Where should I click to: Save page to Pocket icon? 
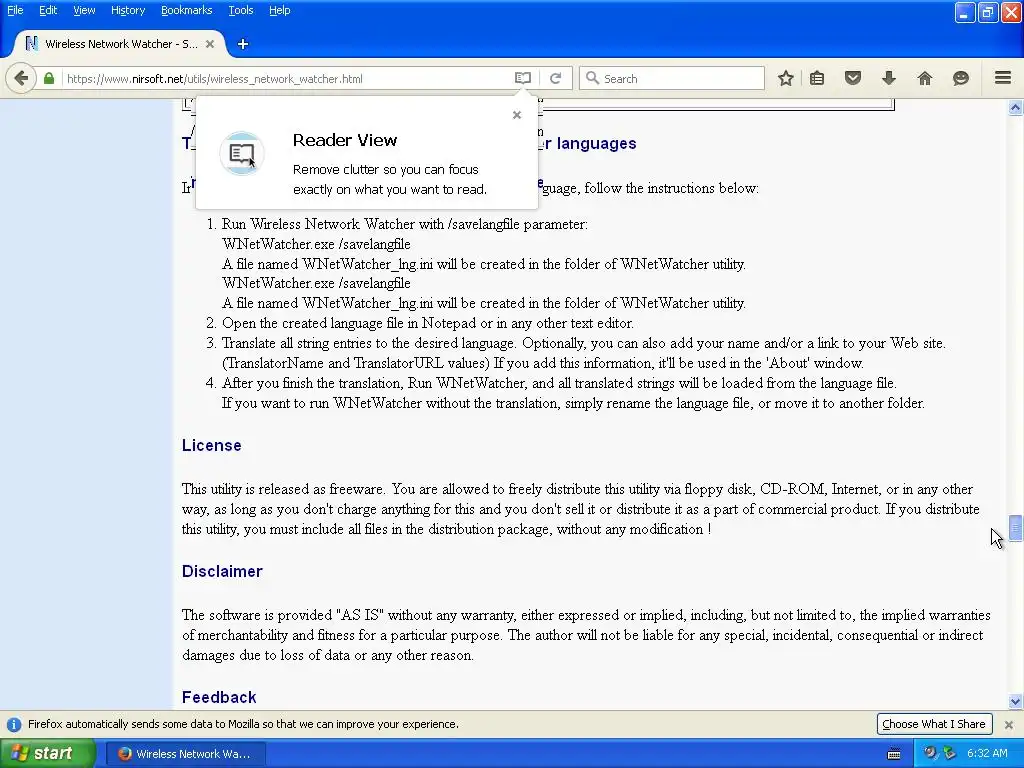tap(853, 78)
